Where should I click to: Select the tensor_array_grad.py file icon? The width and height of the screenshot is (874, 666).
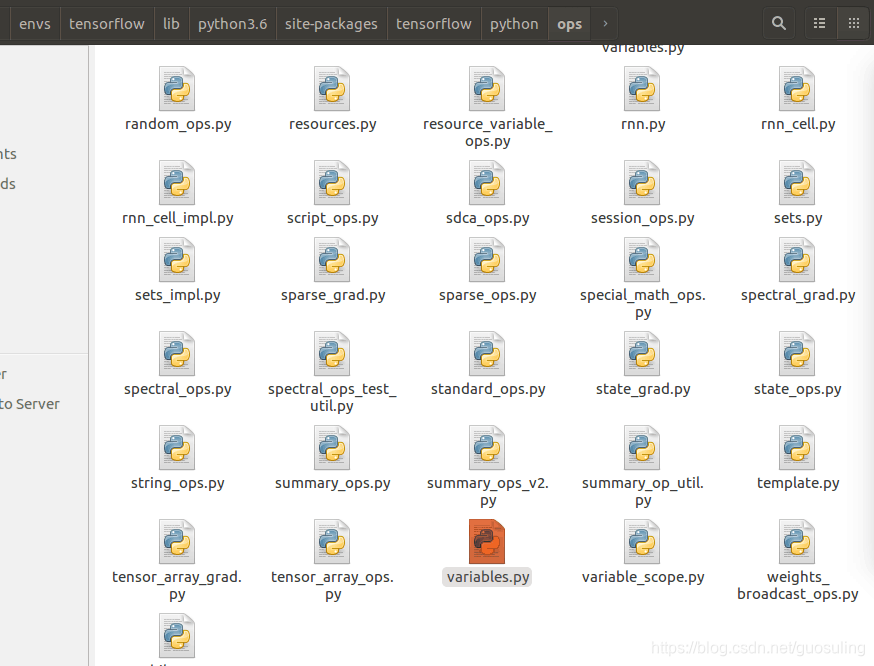tap(177, 542)
